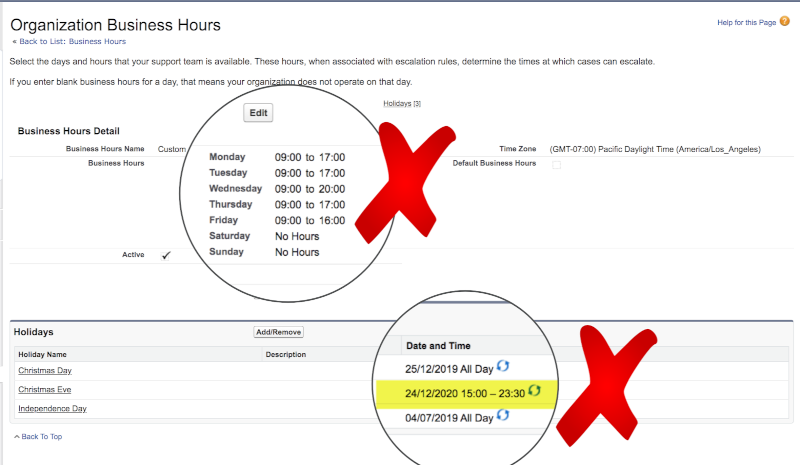This screenshot has height=465, width=800.
Task: Enable the Default Business Hours checkbox
Action: [556, 164]
